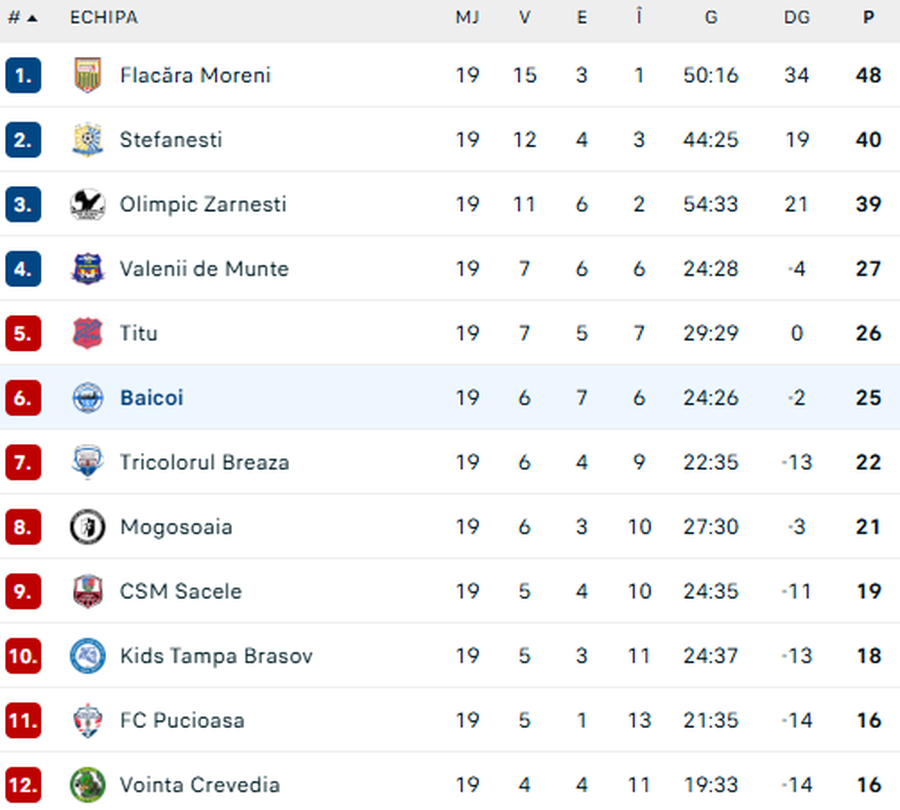
Task: Click the ECHIPA column header
Action: pyautogui.click(x=103, y=17)
